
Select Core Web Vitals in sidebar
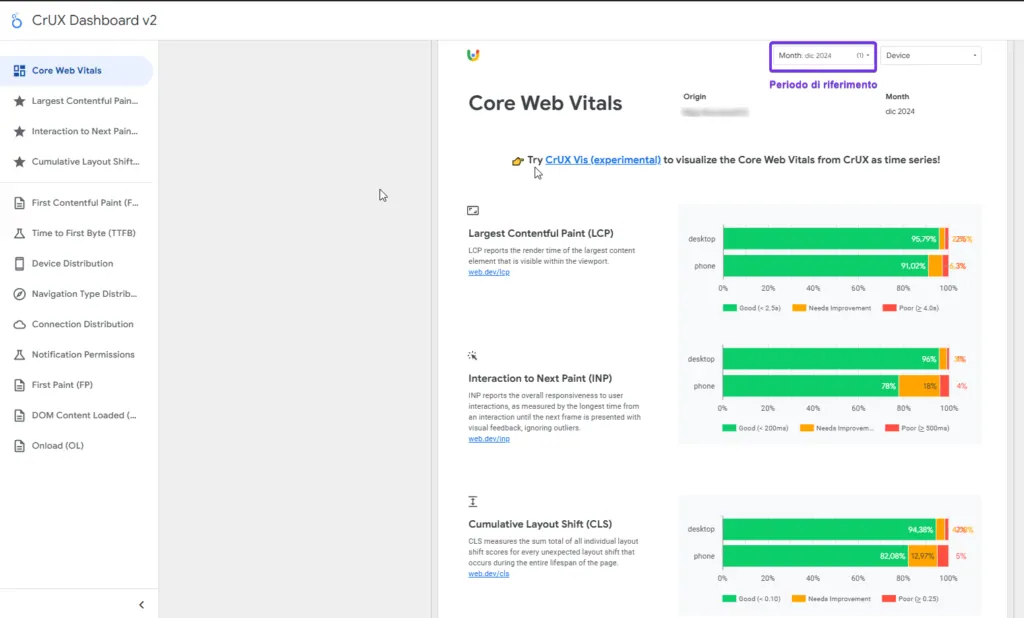tap(76, 71)
